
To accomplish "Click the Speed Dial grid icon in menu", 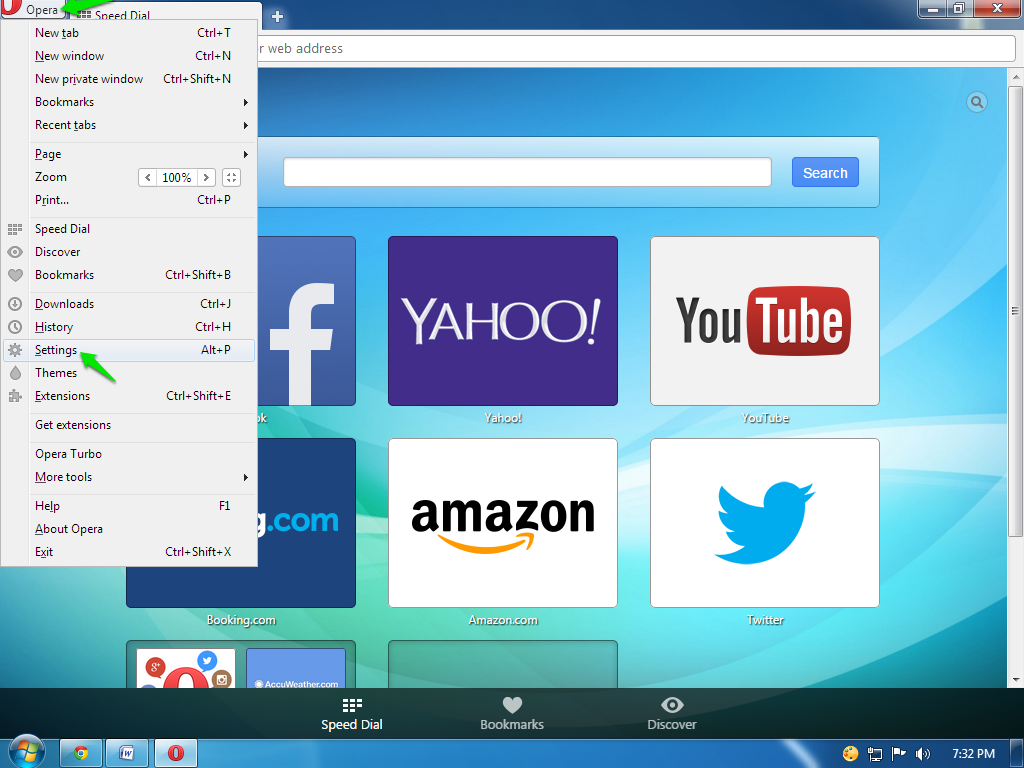I will click(x=15, y=229).
